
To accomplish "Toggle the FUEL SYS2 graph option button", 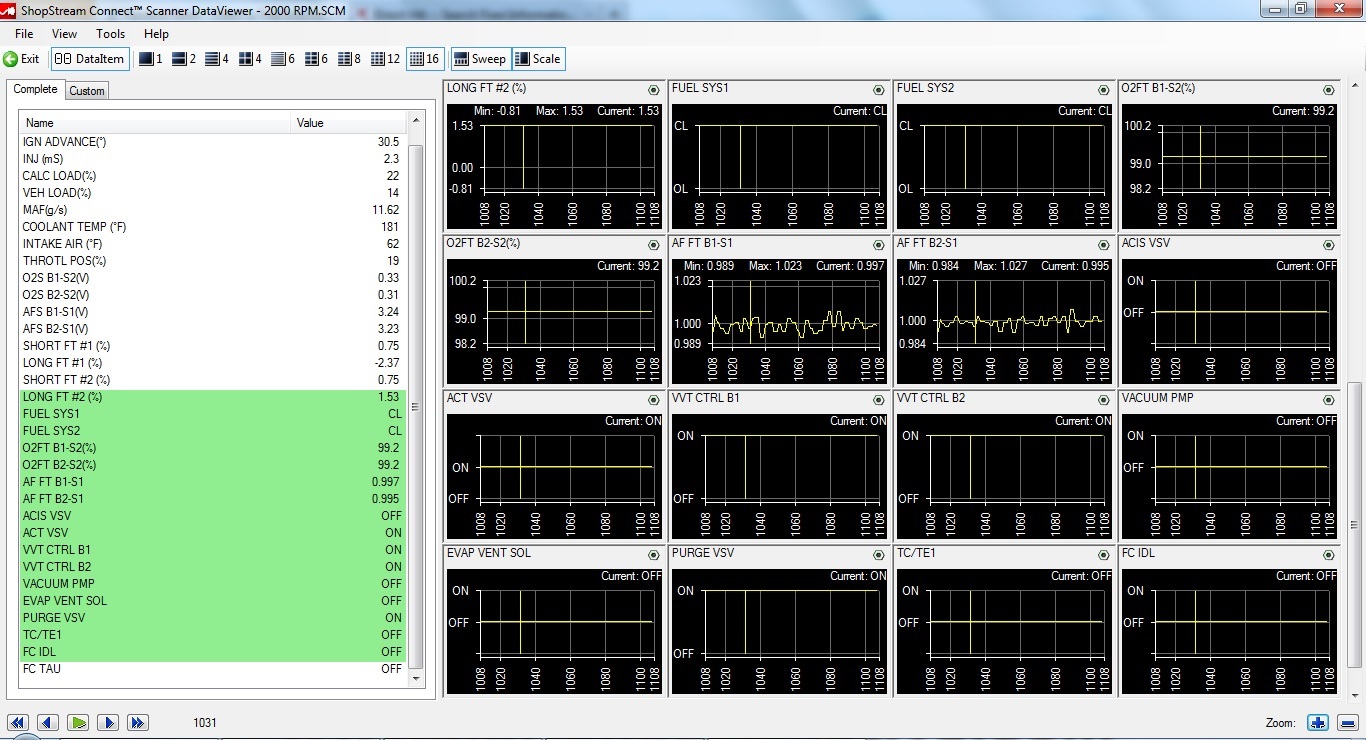I will (x=1104, y=90).
